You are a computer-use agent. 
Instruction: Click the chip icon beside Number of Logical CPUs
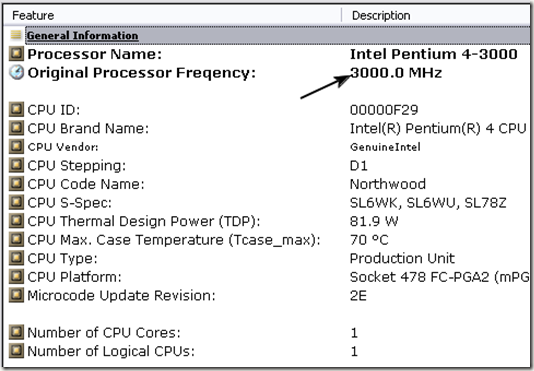pos(16,351)
